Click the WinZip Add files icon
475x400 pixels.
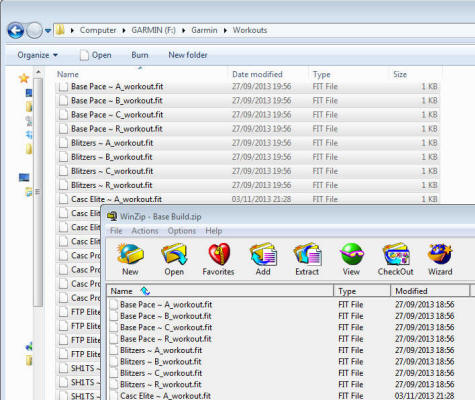point(263,254)
